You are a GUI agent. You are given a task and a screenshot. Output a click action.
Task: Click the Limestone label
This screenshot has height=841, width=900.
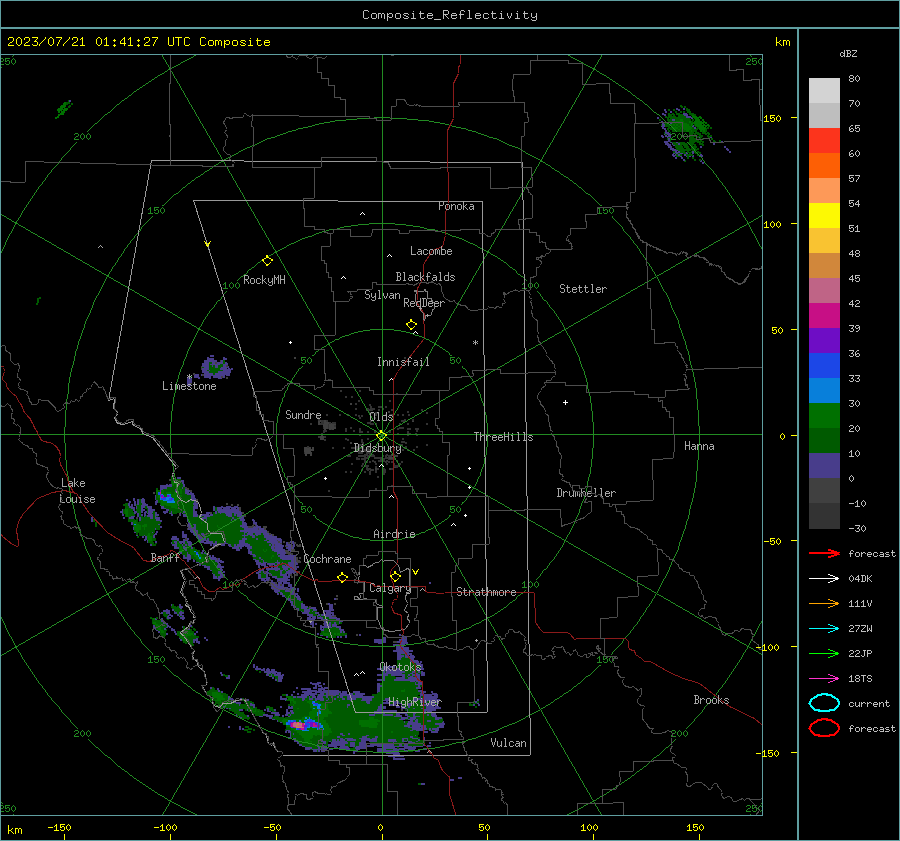click(189, 386)
